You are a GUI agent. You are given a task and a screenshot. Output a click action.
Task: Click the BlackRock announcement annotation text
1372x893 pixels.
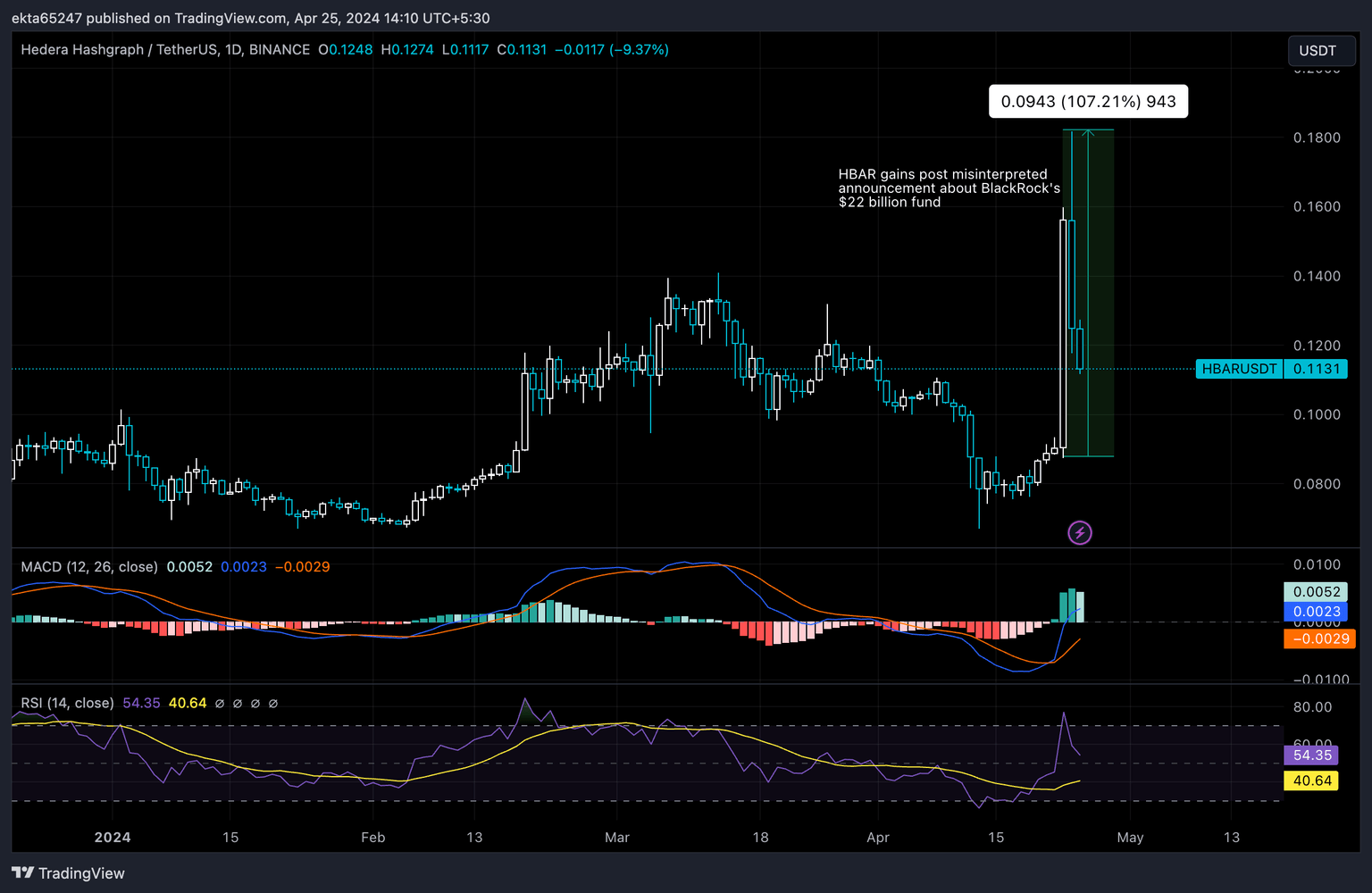[x=949, y=188]
